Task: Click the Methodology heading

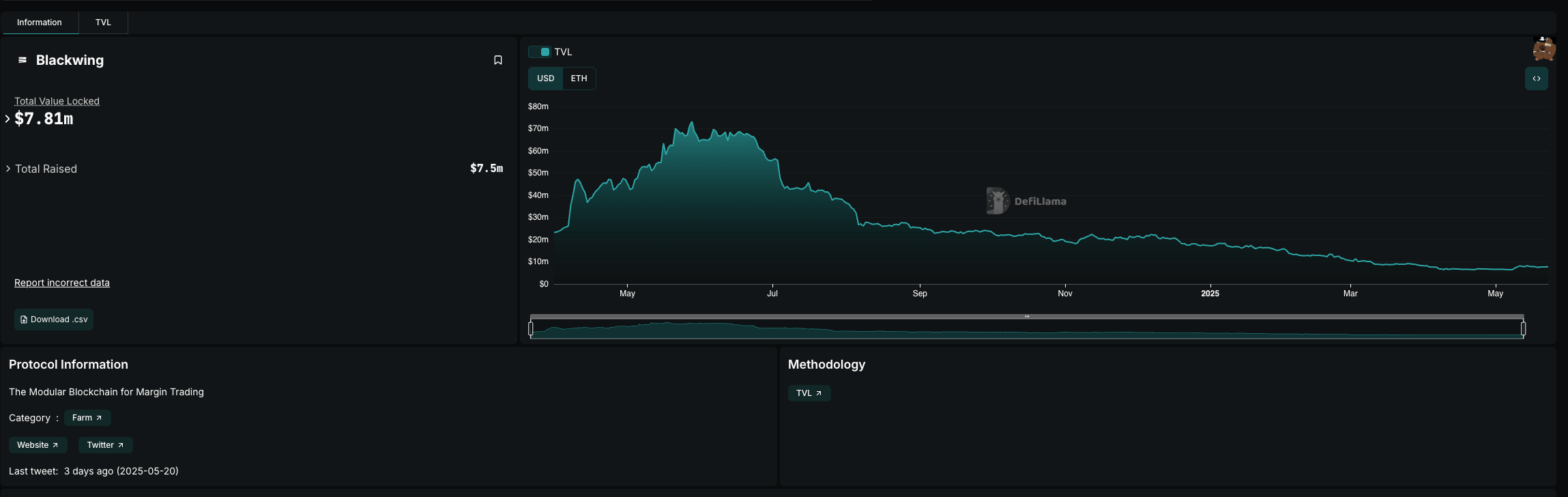Action: [x=826, y=365]
